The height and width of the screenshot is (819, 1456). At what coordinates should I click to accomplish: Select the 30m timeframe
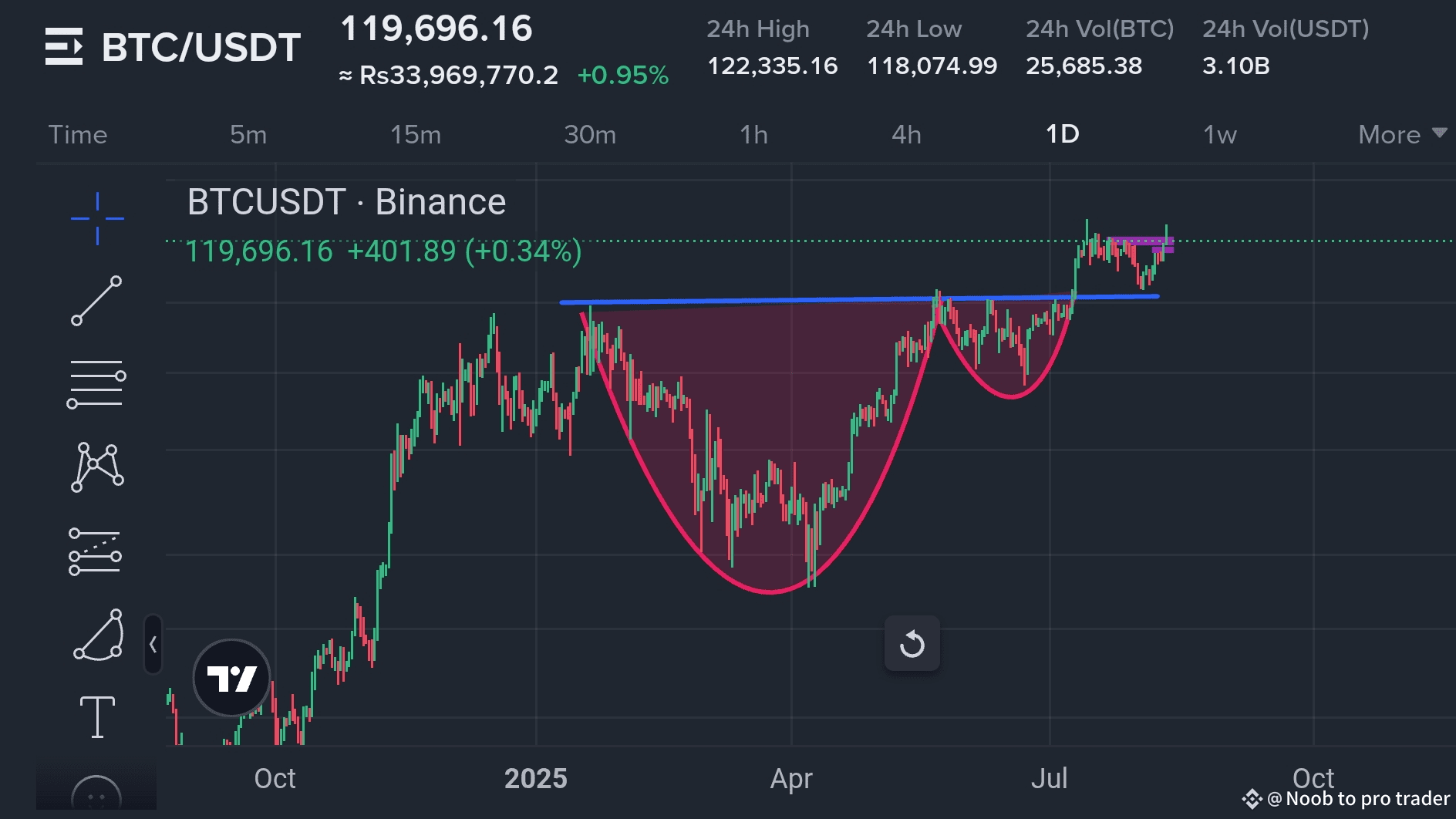(590, 135)
